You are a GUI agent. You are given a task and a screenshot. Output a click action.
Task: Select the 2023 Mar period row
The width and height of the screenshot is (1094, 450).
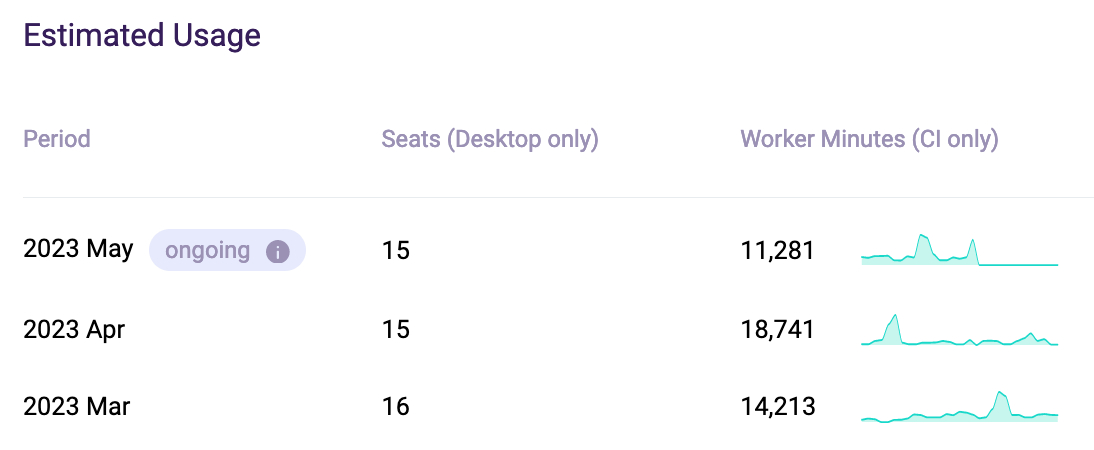click(x=77, y=407)
